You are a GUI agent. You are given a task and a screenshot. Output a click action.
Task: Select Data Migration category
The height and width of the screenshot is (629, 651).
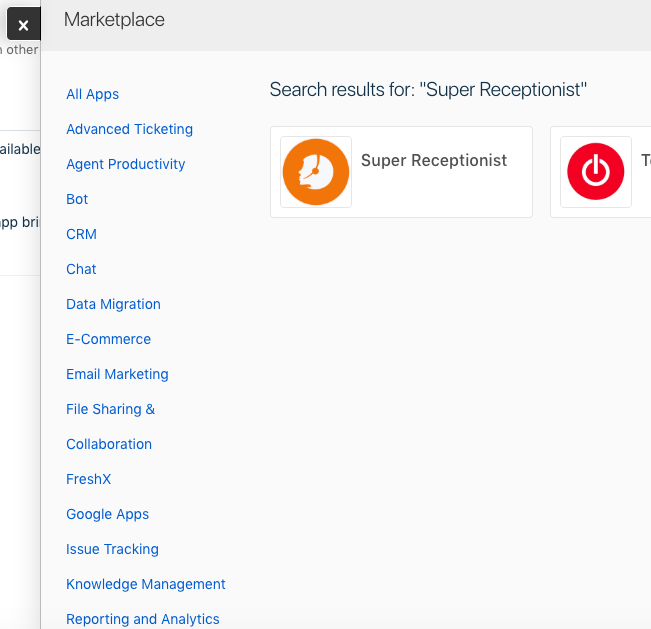(113, 304)
